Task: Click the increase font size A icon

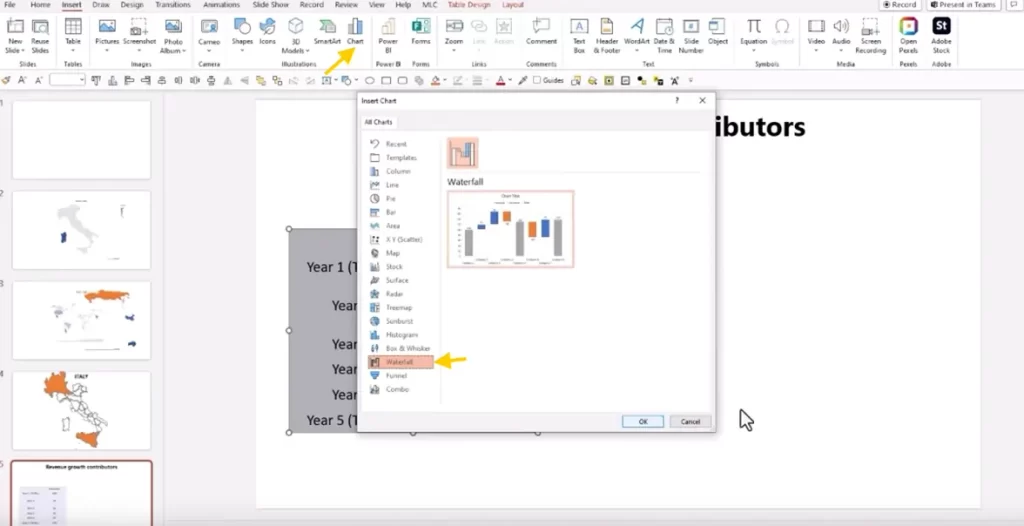Action: tap(22, 80)
